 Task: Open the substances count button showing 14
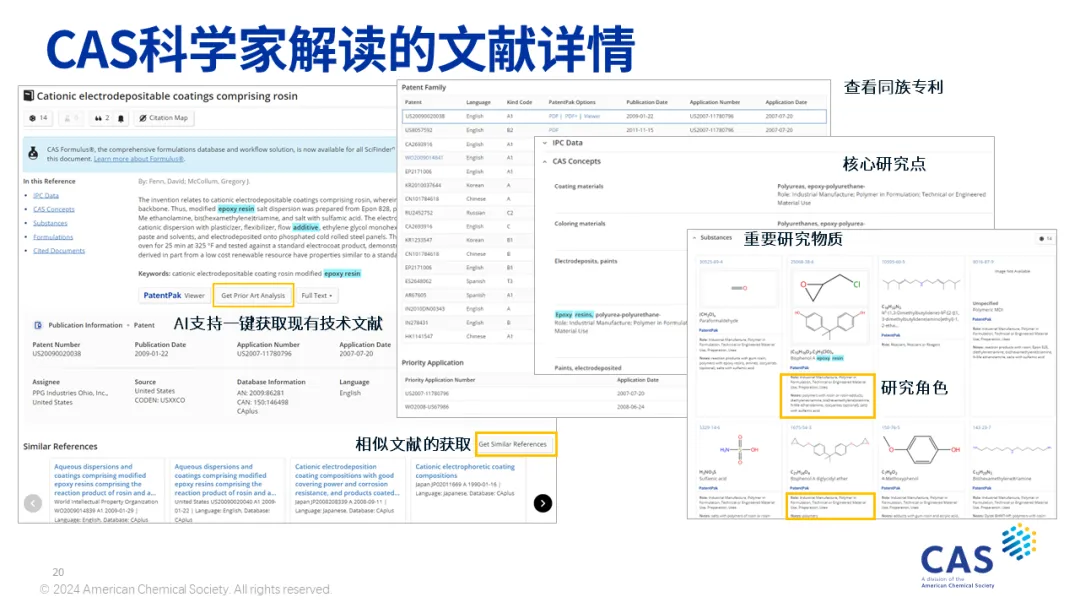(x=39, y=118)
